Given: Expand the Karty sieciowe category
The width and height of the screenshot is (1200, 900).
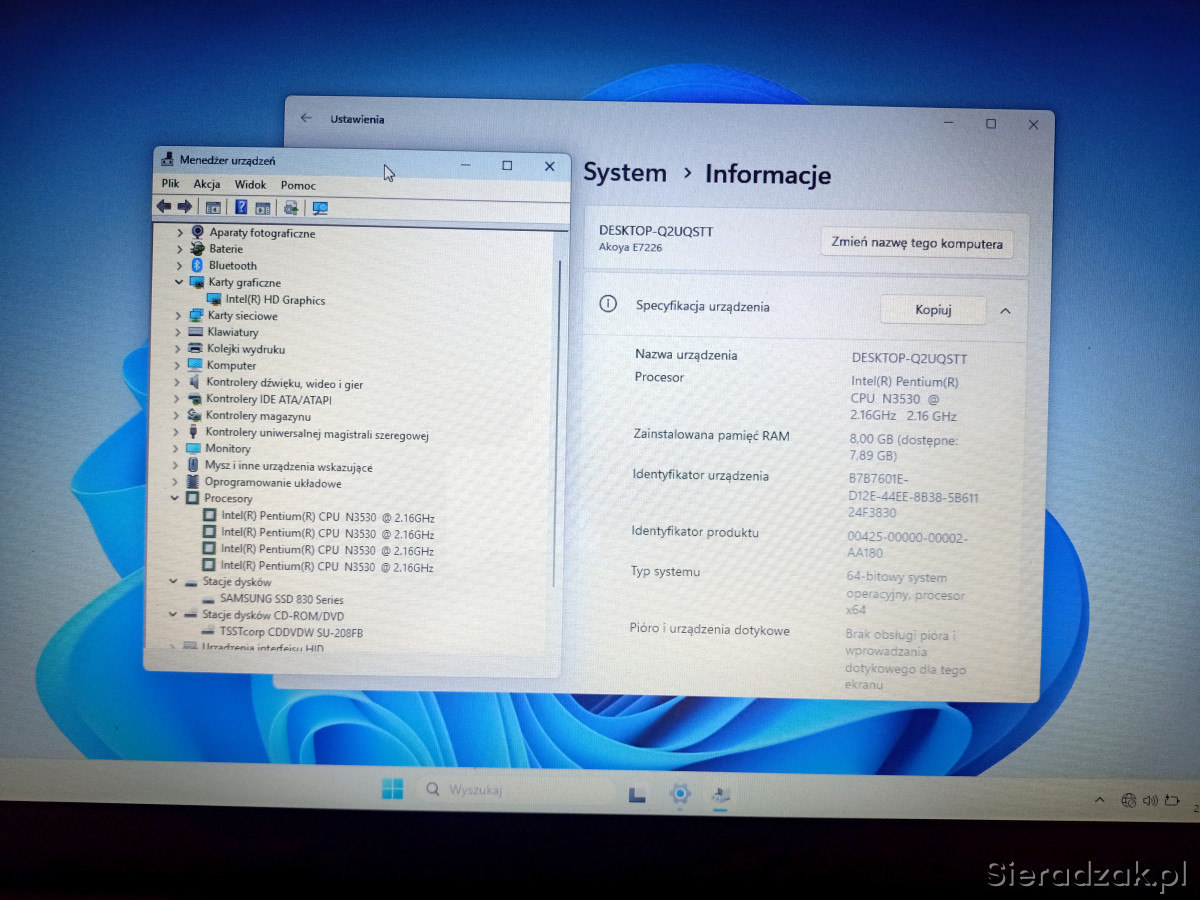Looking at the screenshot, I should click(178, 316).
